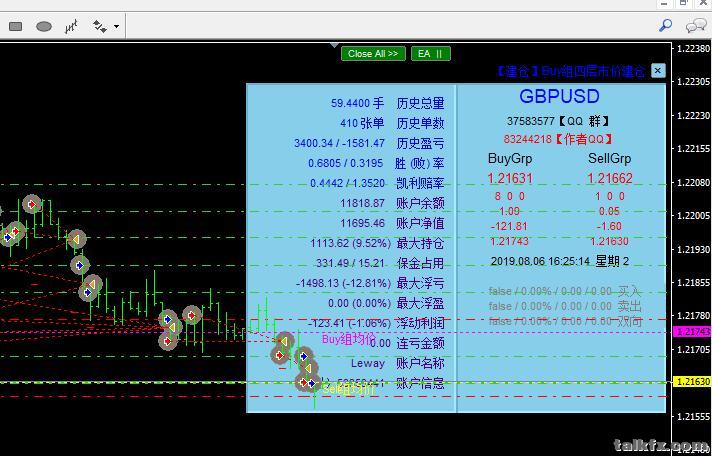
Task: Click the chart shift triangle marker at chart top
Action: 335,45
